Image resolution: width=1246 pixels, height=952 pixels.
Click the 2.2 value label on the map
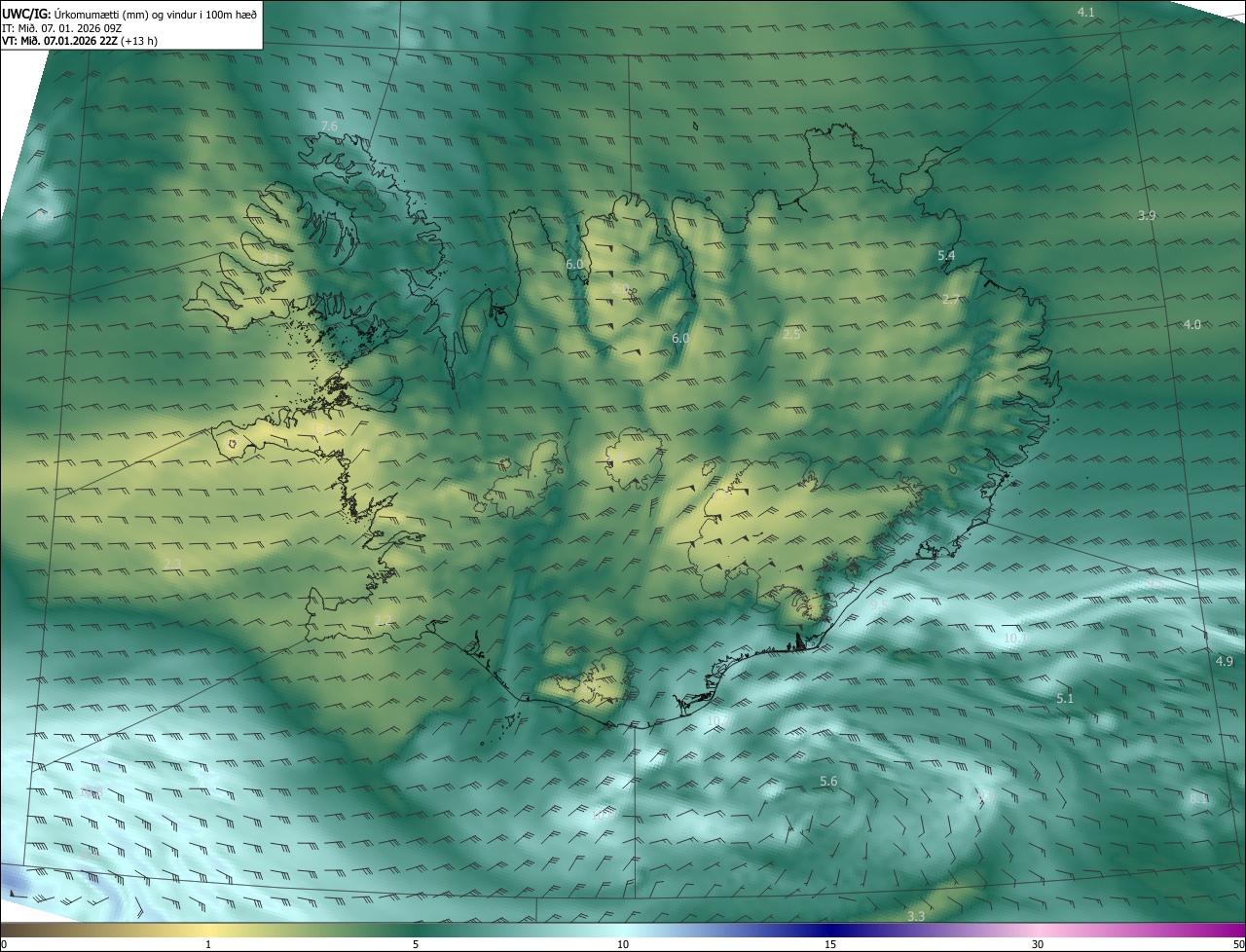383,621
